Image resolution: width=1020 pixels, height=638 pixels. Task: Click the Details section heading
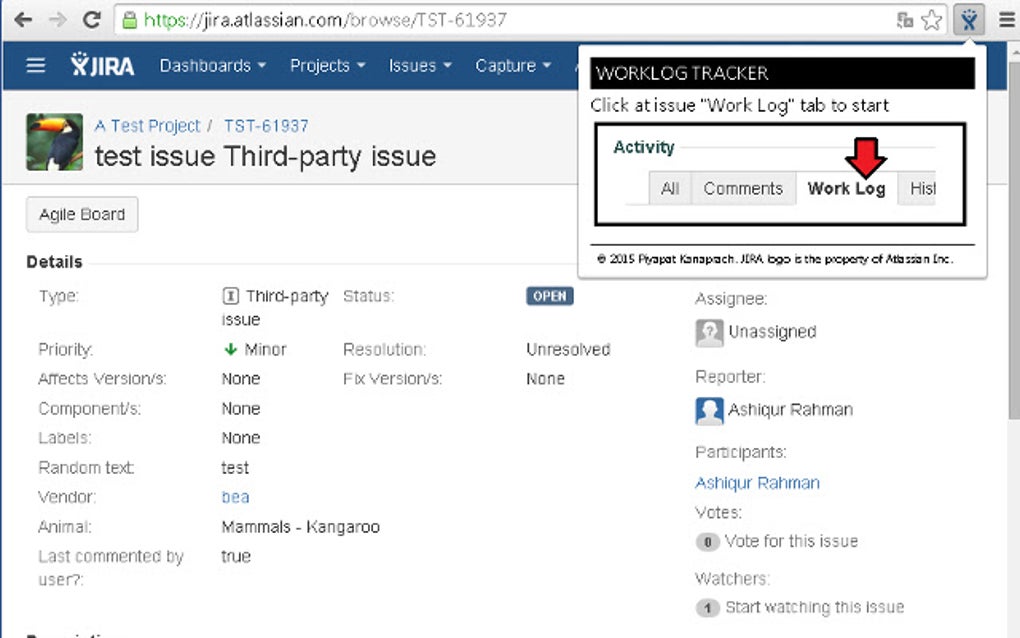click(x=55, y=262)
